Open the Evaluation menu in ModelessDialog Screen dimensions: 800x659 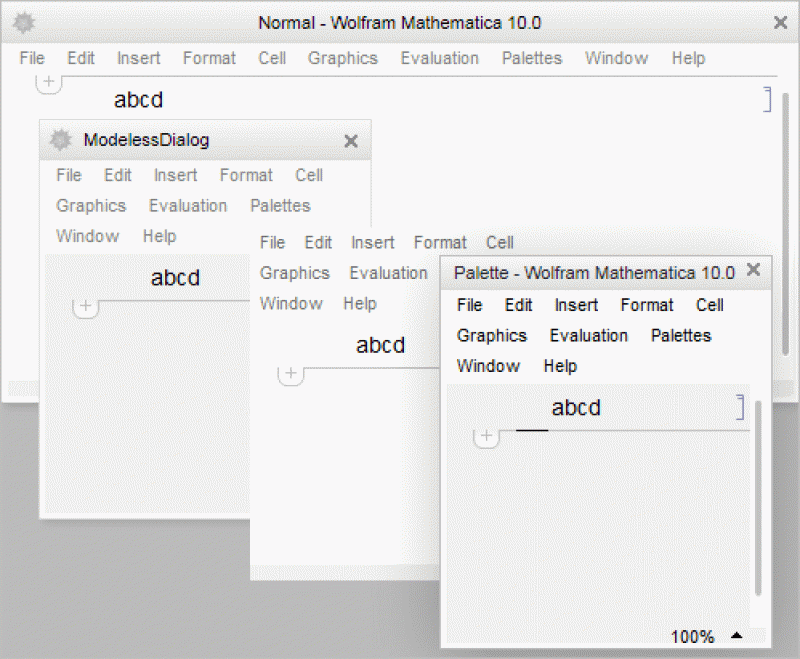point(188,206)
